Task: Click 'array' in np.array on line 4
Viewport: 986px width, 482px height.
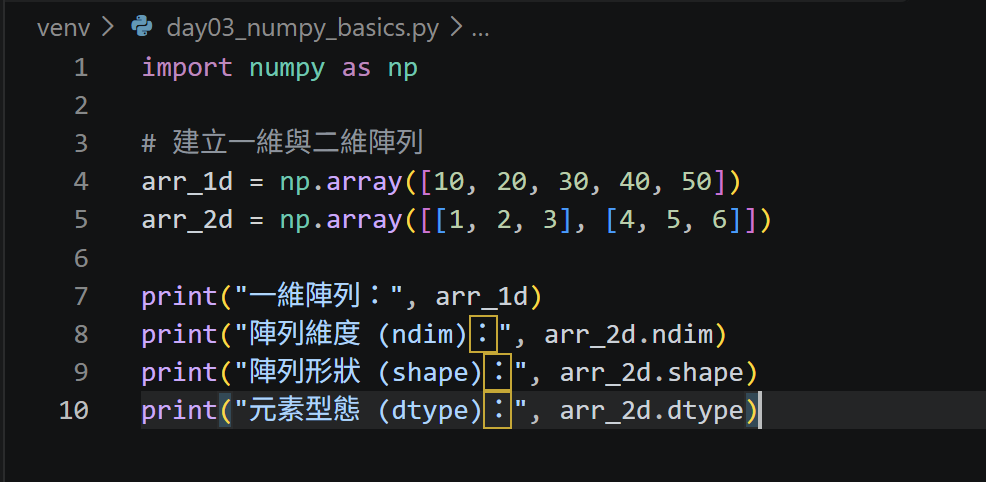Action: click(364, 183)
